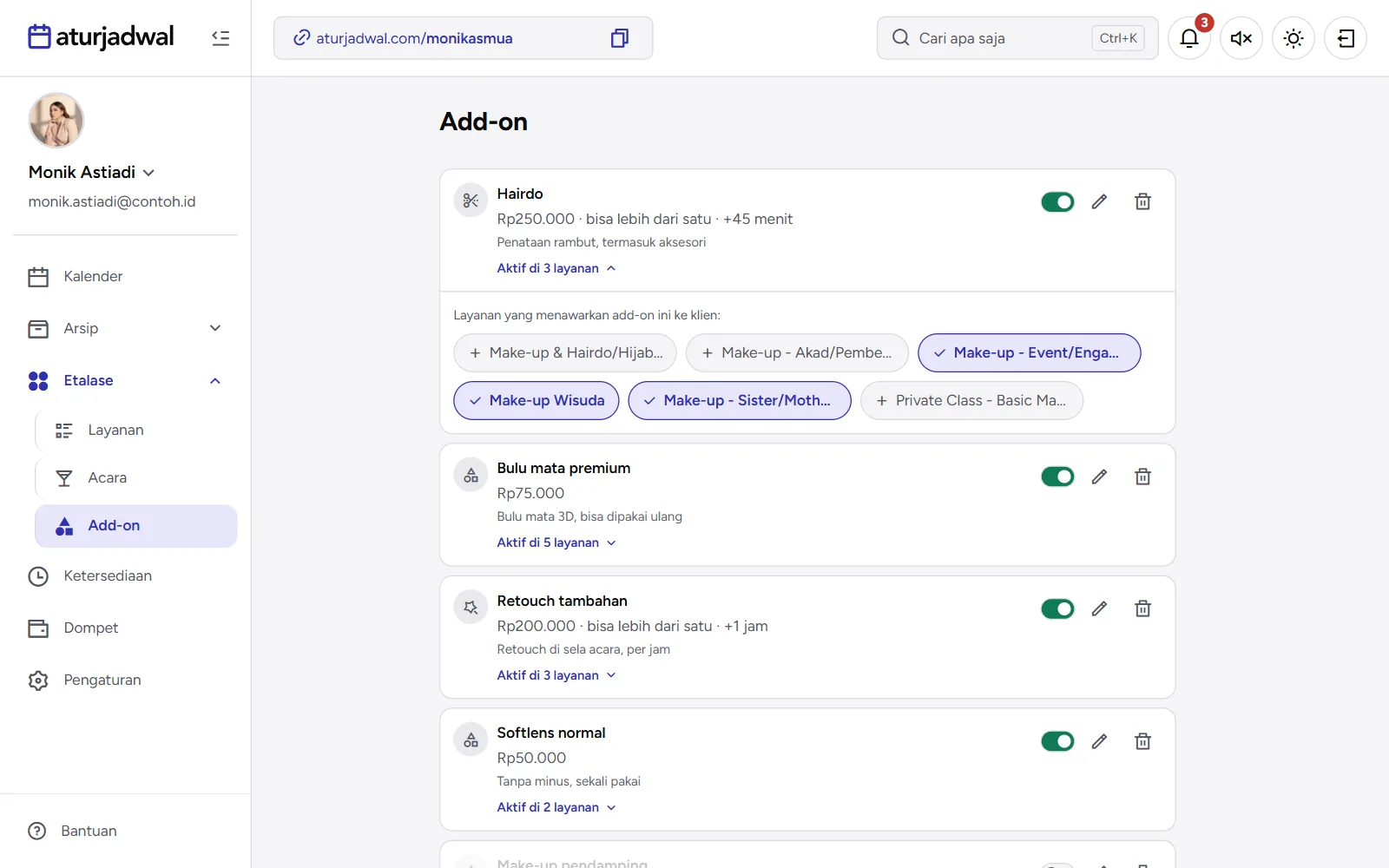Click the logout icon
Viewport: 1389px width, 868px height.
[x=1346, y=38]
